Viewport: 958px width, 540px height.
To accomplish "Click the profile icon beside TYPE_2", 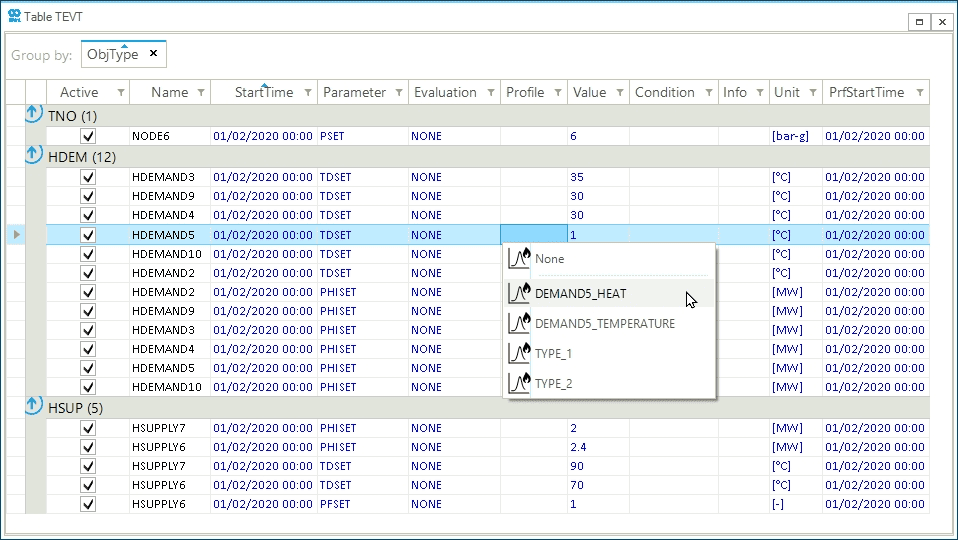I will [x=519, y=383].
